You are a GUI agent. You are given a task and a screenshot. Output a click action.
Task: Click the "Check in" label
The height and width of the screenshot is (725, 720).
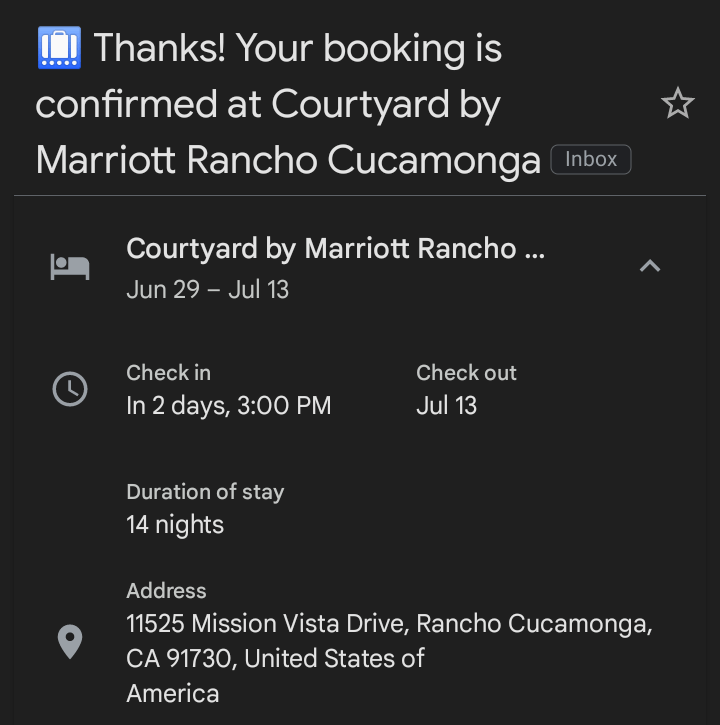(168, 373)
